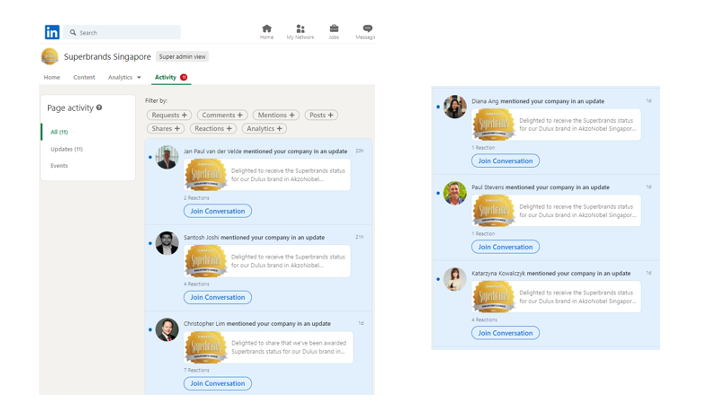View '4 Reactions' on Santosh Joshi's mention
Screen dimensions: 720x405
click(197, 284)
